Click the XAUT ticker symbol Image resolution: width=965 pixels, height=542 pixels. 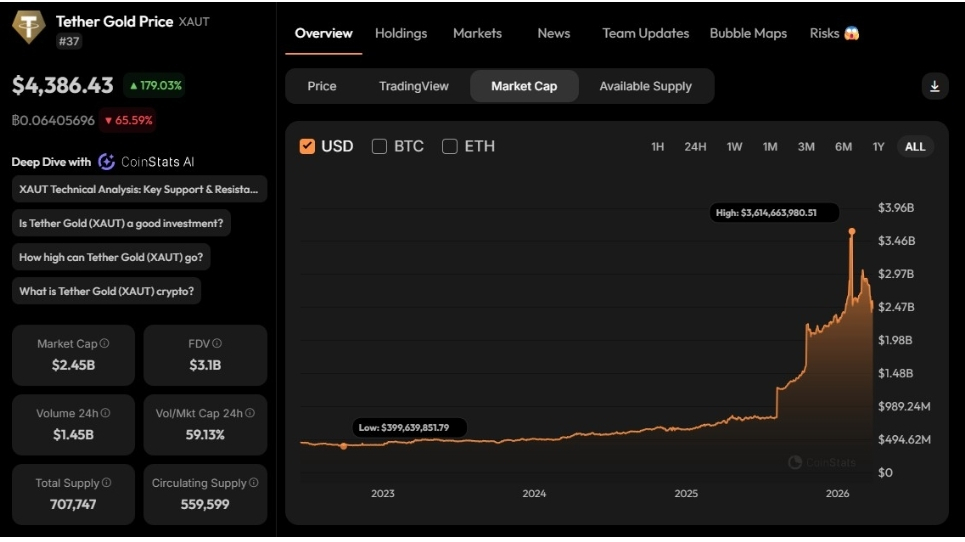[194, 22]
